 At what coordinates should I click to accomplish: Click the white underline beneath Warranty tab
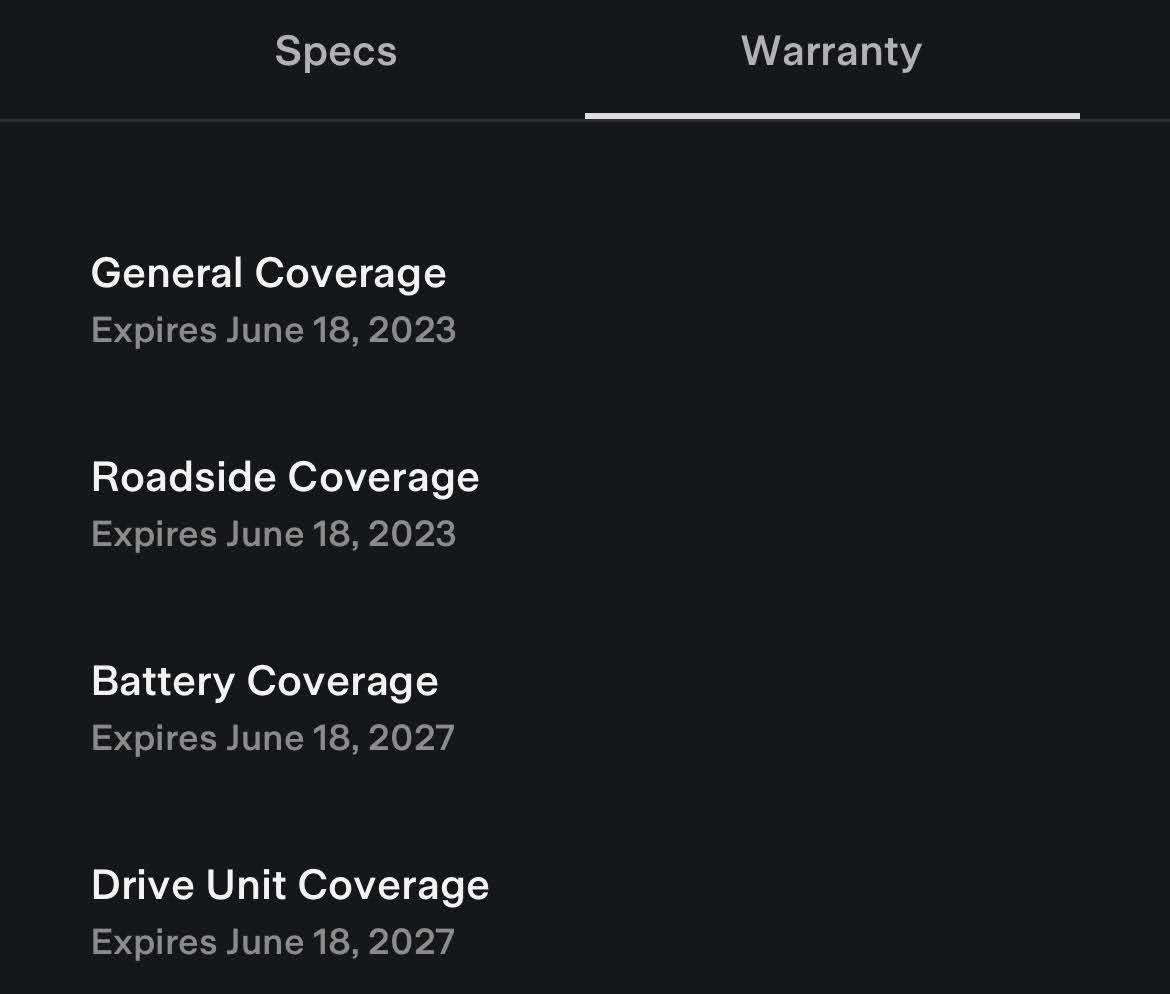pyautogui.click(x=832, y=116)
